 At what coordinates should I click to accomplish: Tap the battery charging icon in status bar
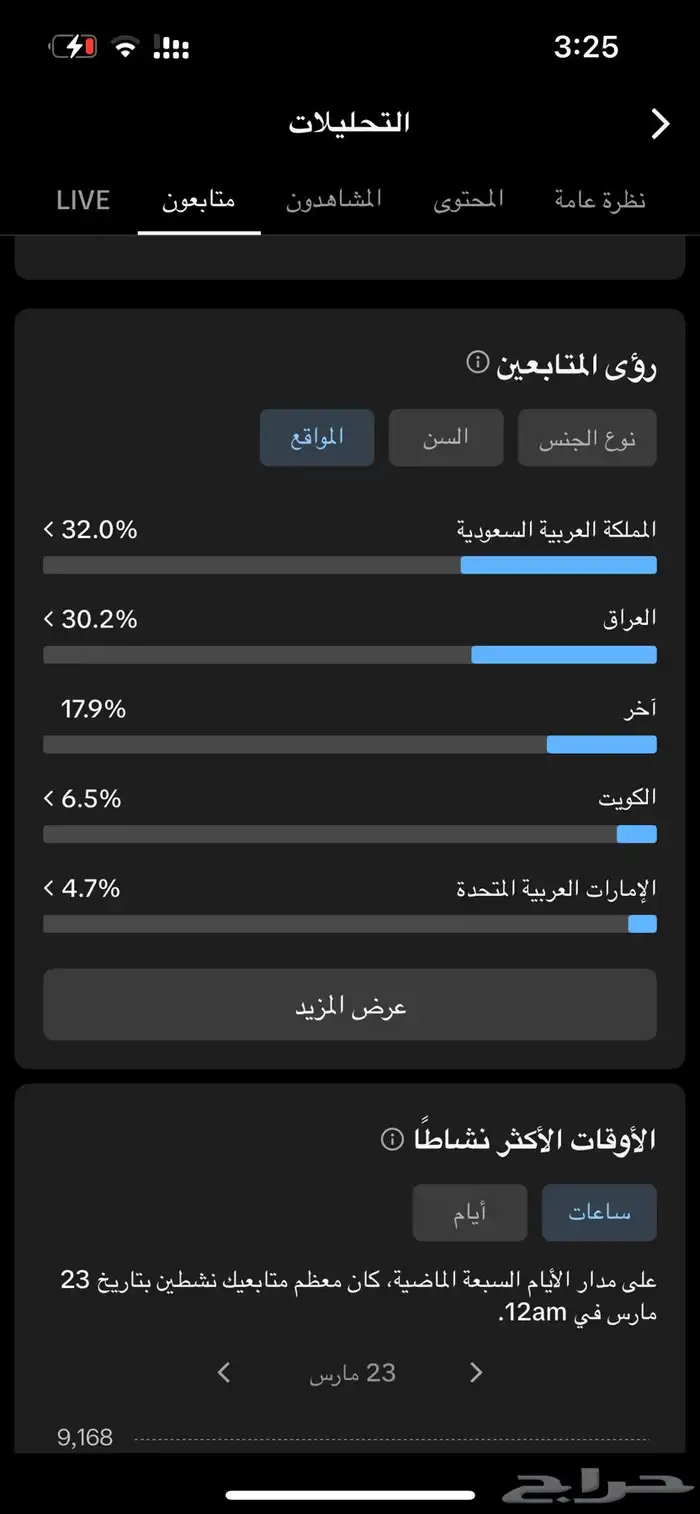tap(73, 47)
